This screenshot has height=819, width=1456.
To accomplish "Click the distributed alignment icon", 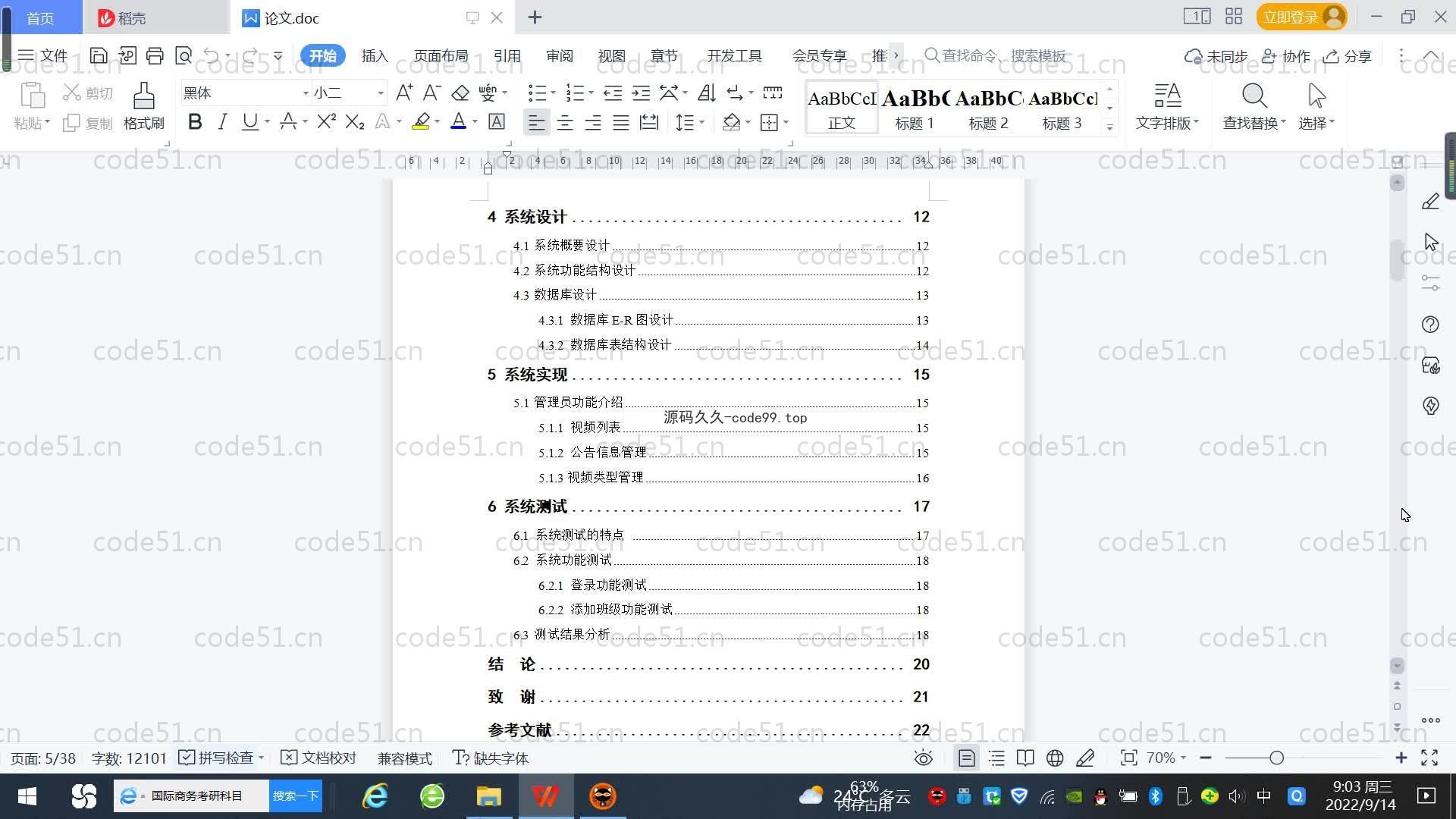I will pyautogui.click(x=649, y=122).
